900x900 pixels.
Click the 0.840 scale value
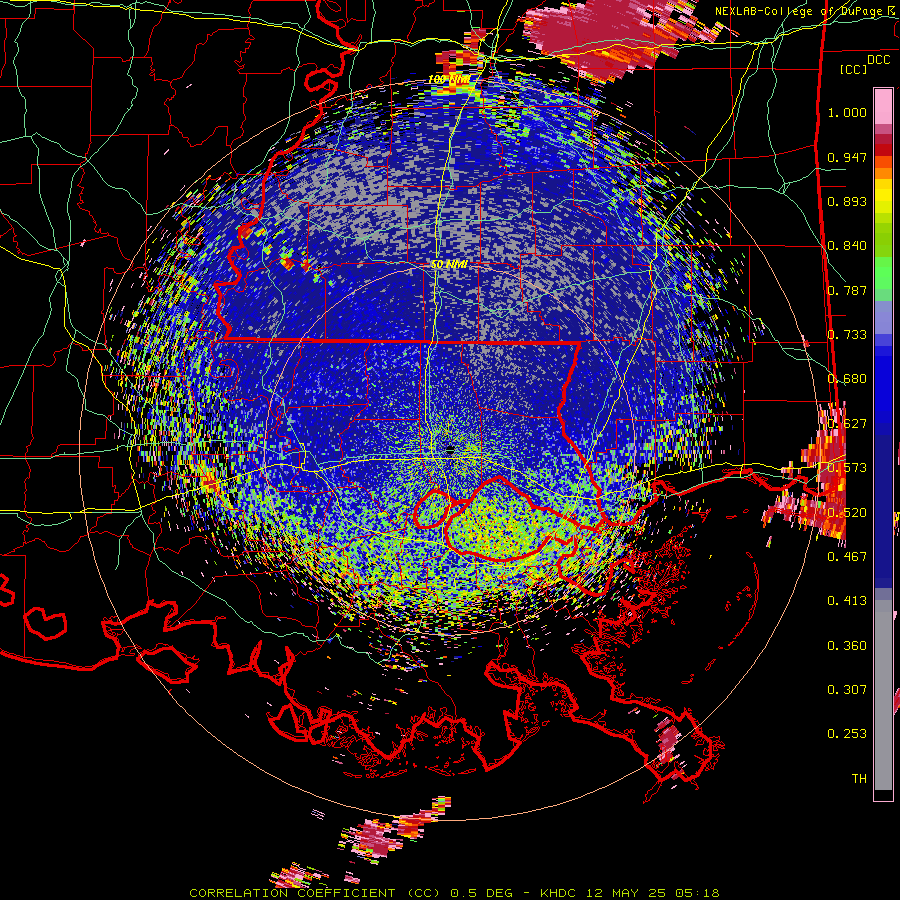click(847, 246)
